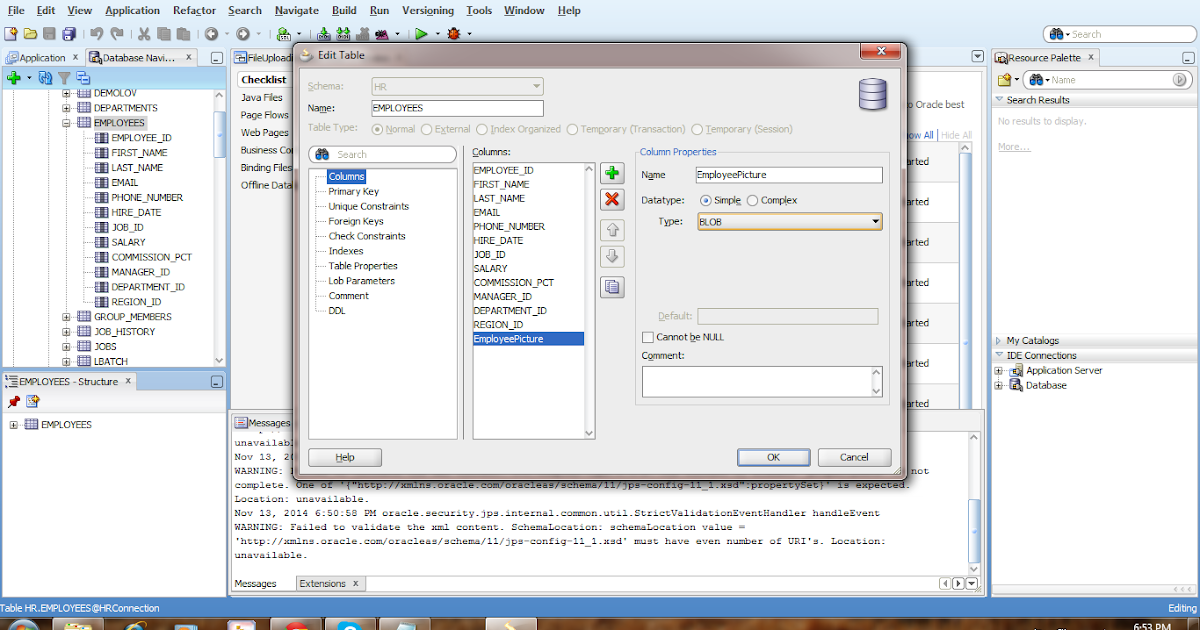1200x630 pixels.
Task: Add a new column with the green plus icon
Action: (612, 172)
